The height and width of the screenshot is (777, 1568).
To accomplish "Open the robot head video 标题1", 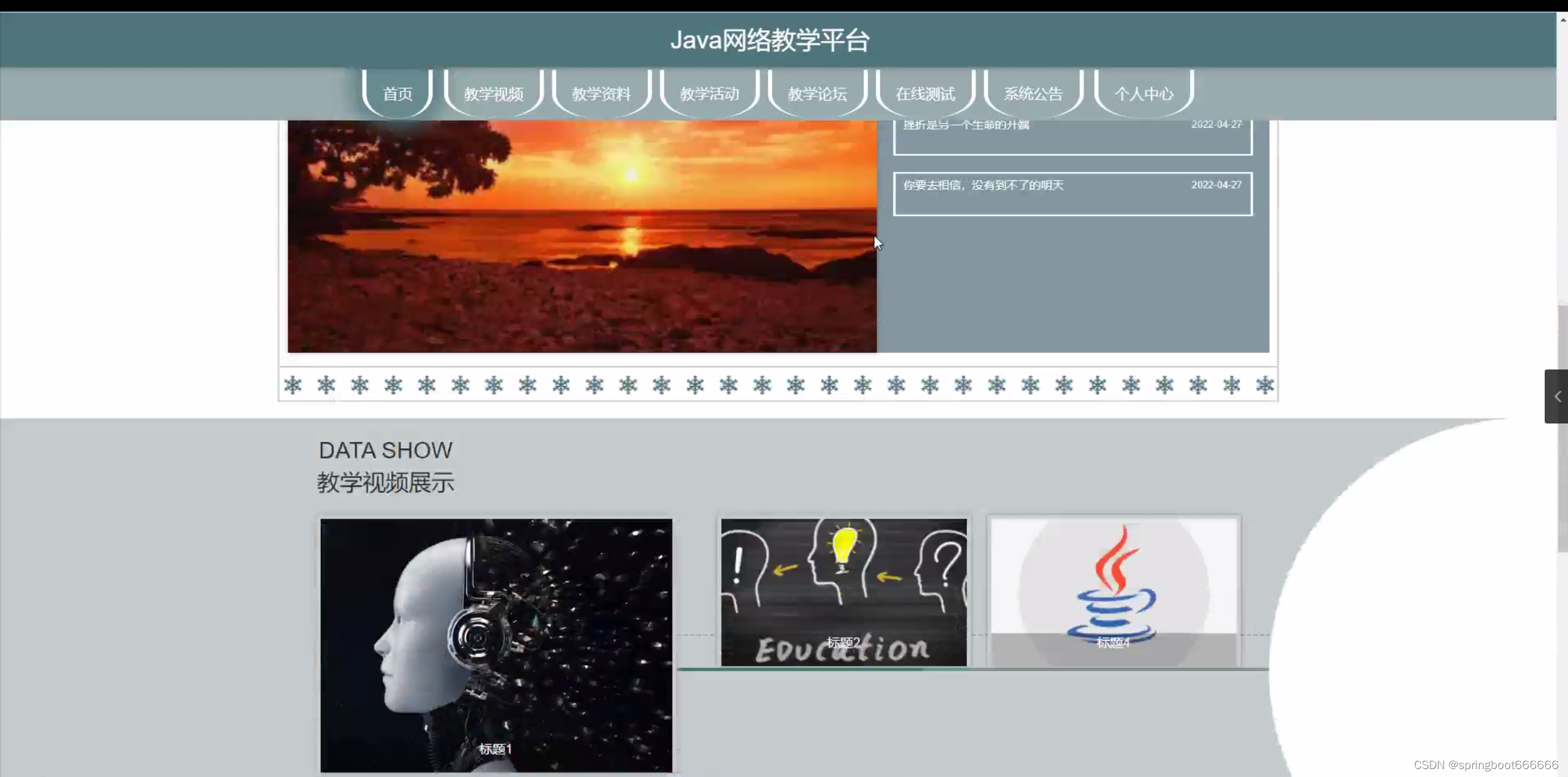I will click(x=496, y=644).
